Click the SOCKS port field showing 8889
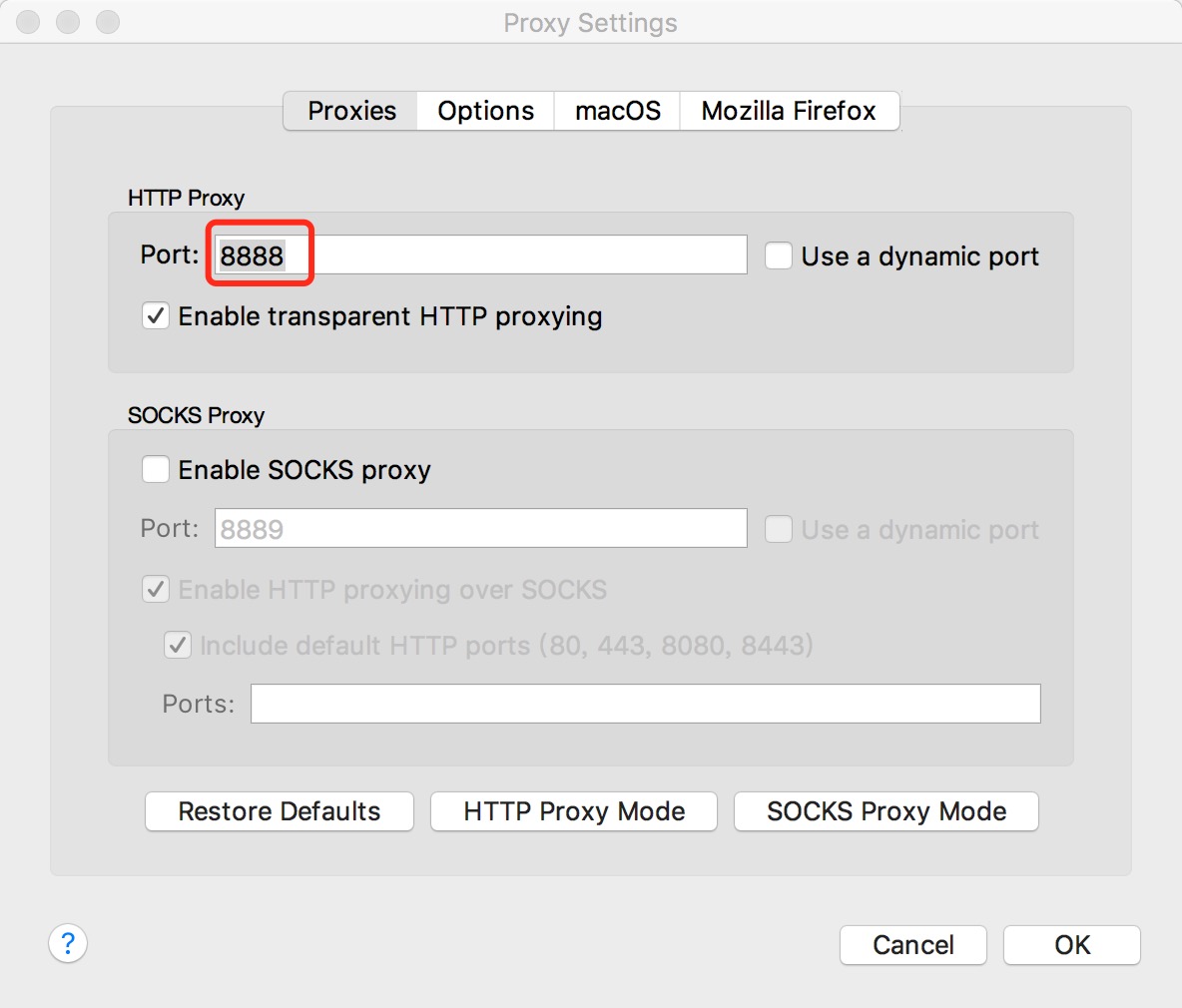Screen dimensions: 1182x1008 481,528
